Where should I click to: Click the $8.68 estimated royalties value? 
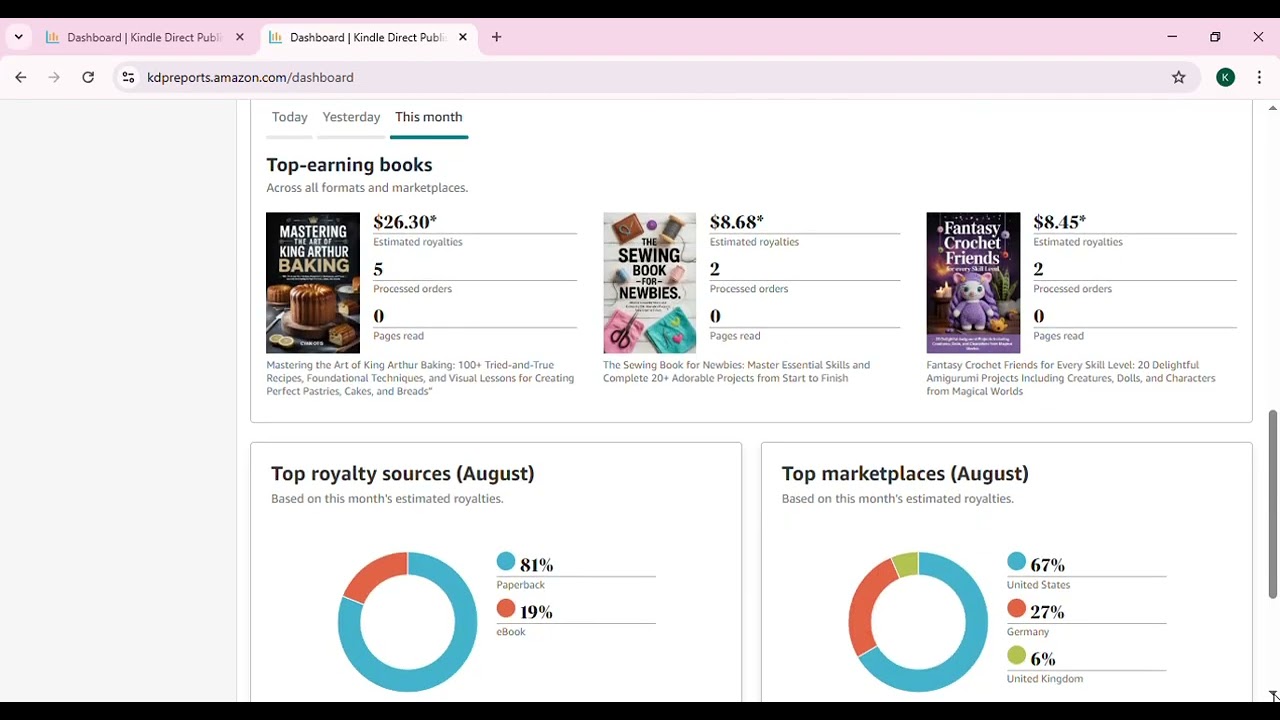736,222
